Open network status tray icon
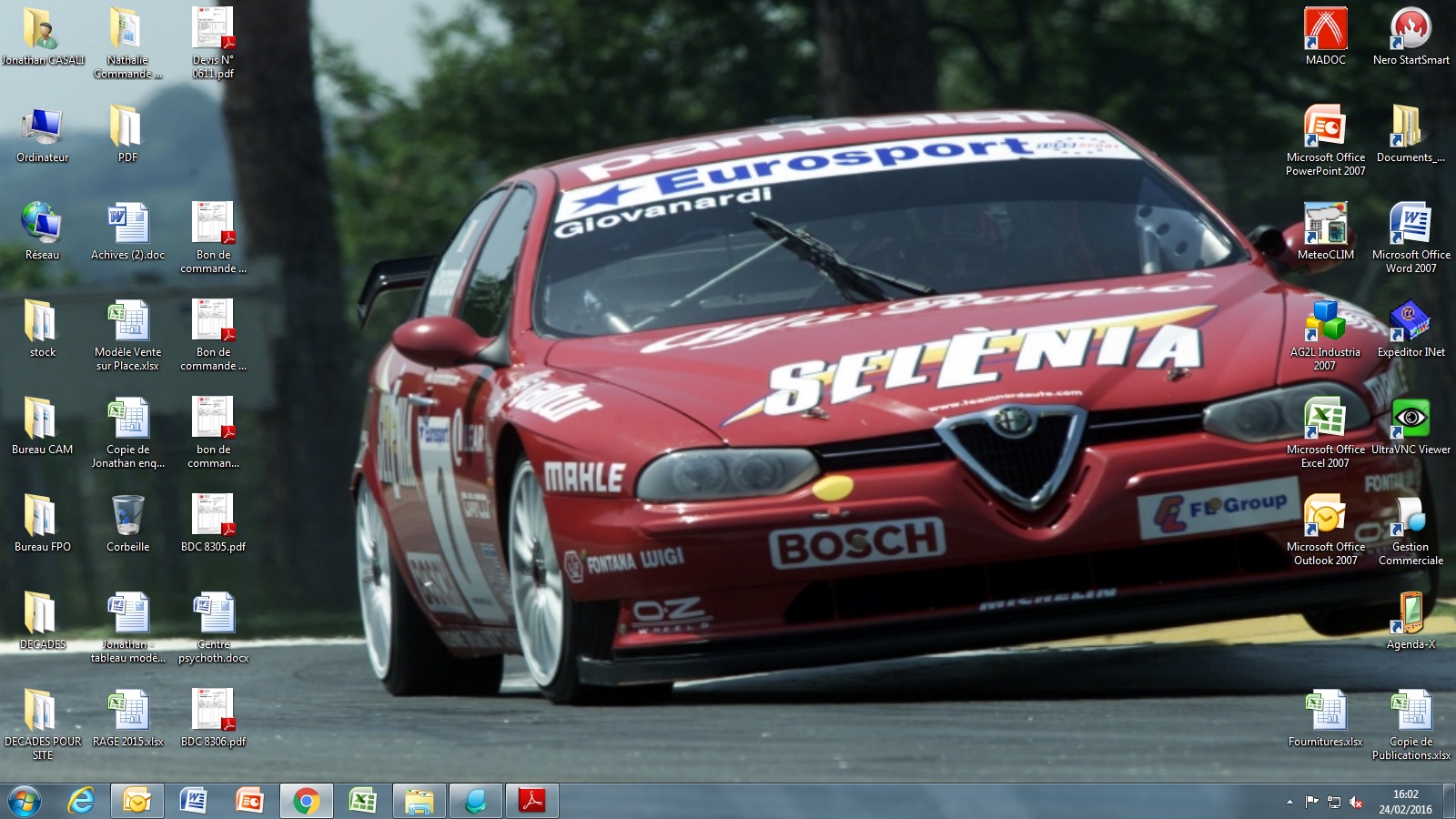Viewport: 1456px width, 819px height. click(x=1334, y=802)
